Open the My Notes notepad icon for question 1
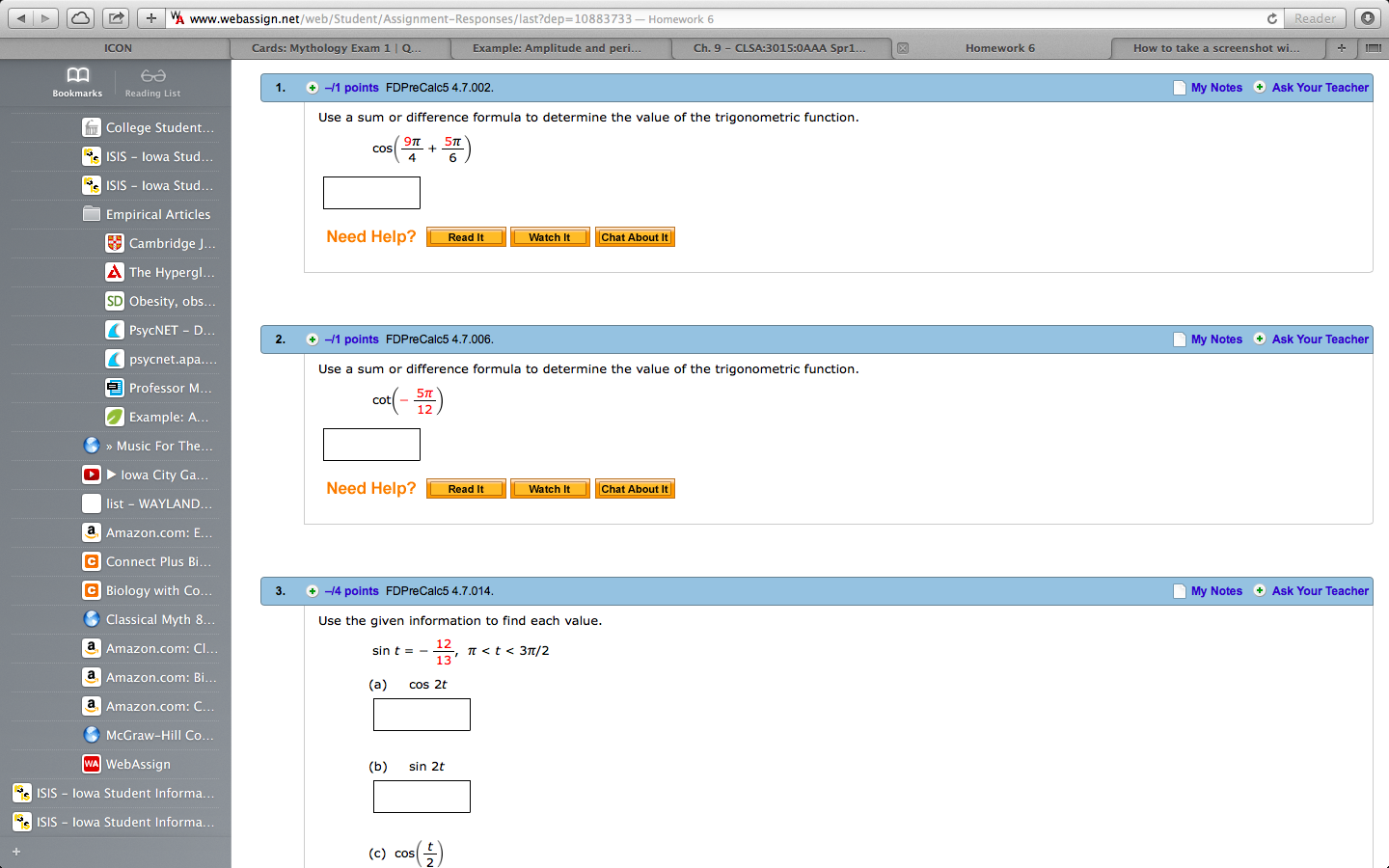This screenshot has width=1389, height=868. (1179, 87)
